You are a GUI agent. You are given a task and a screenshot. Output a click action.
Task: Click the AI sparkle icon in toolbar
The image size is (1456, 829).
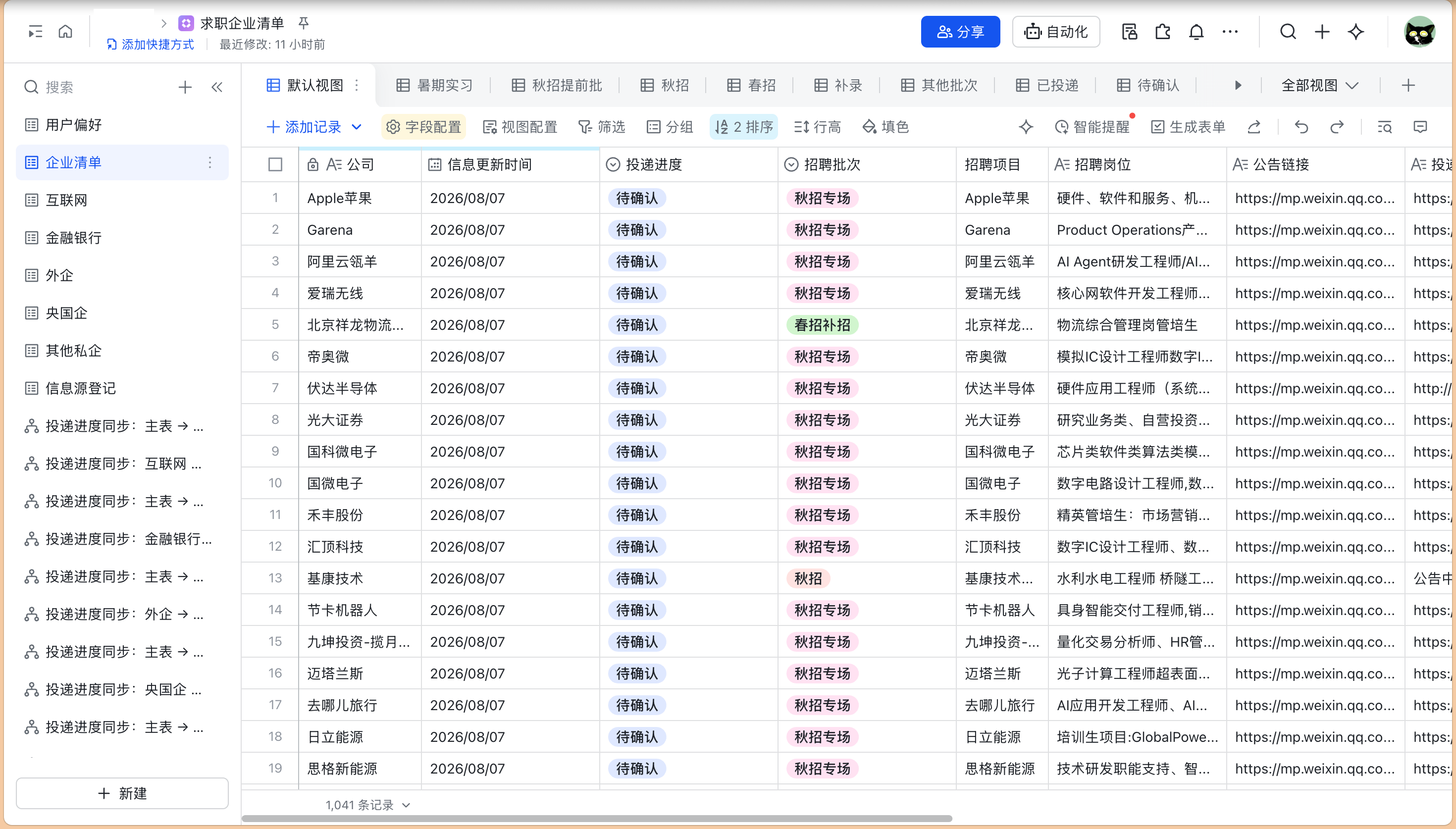pos(1026,127)
